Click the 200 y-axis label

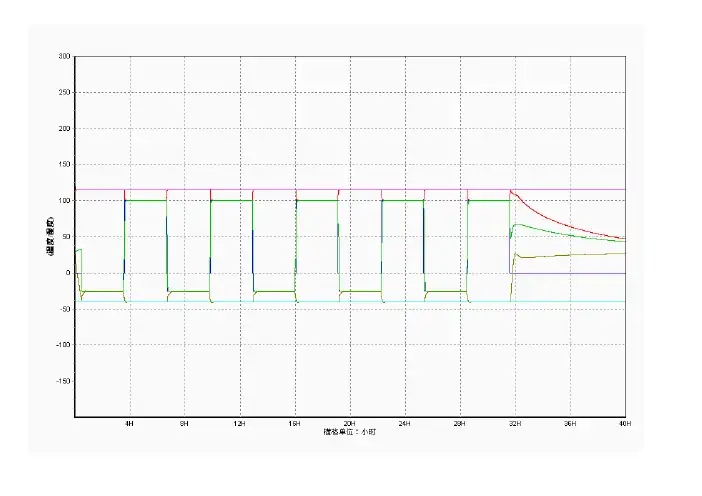64,128
